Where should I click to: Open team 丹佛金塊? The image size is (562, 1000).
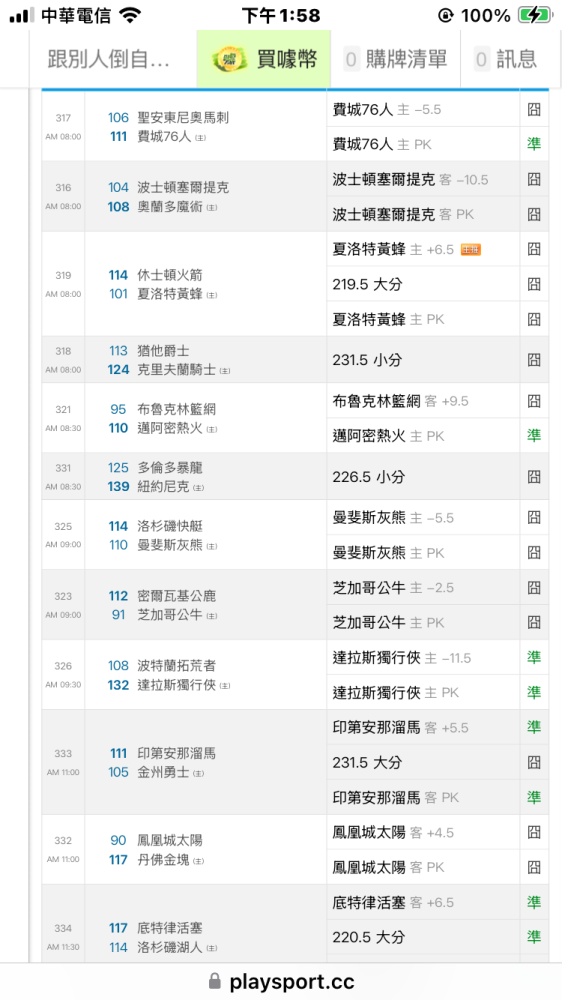pos(163,860)
